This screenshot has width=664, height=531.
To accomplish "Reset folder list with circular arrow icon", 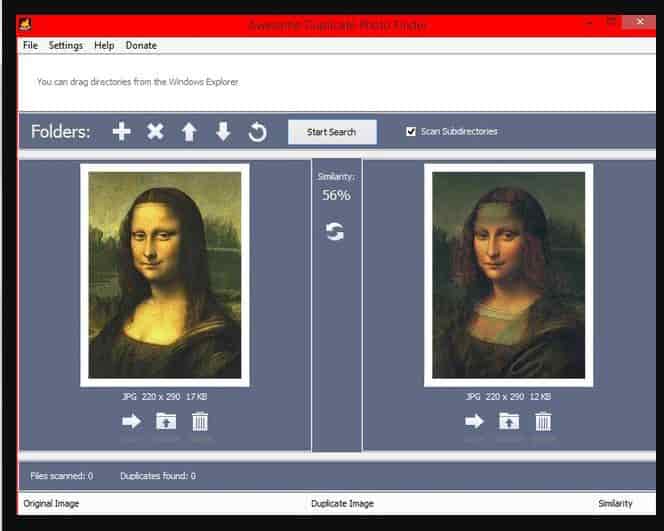I will [257, 132].
